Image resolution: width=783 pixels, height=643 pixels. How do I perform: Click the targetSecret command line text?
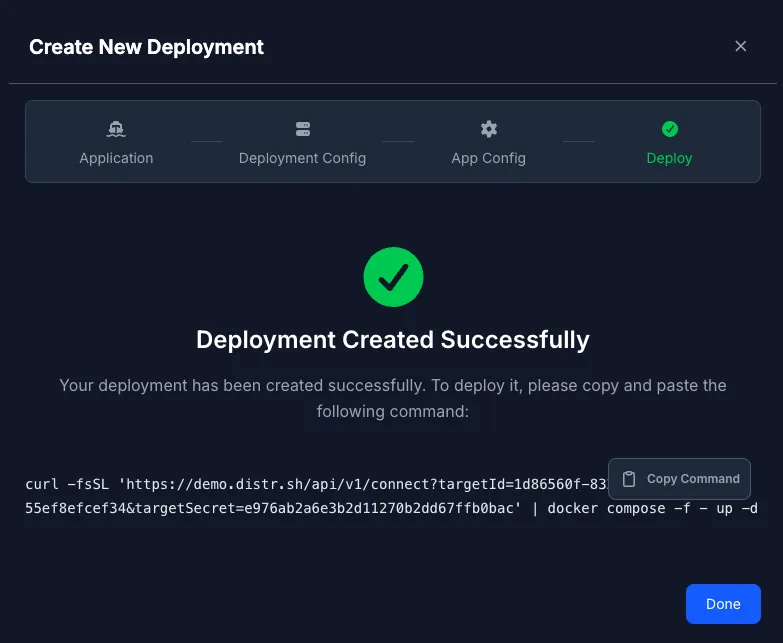(391, 508)
